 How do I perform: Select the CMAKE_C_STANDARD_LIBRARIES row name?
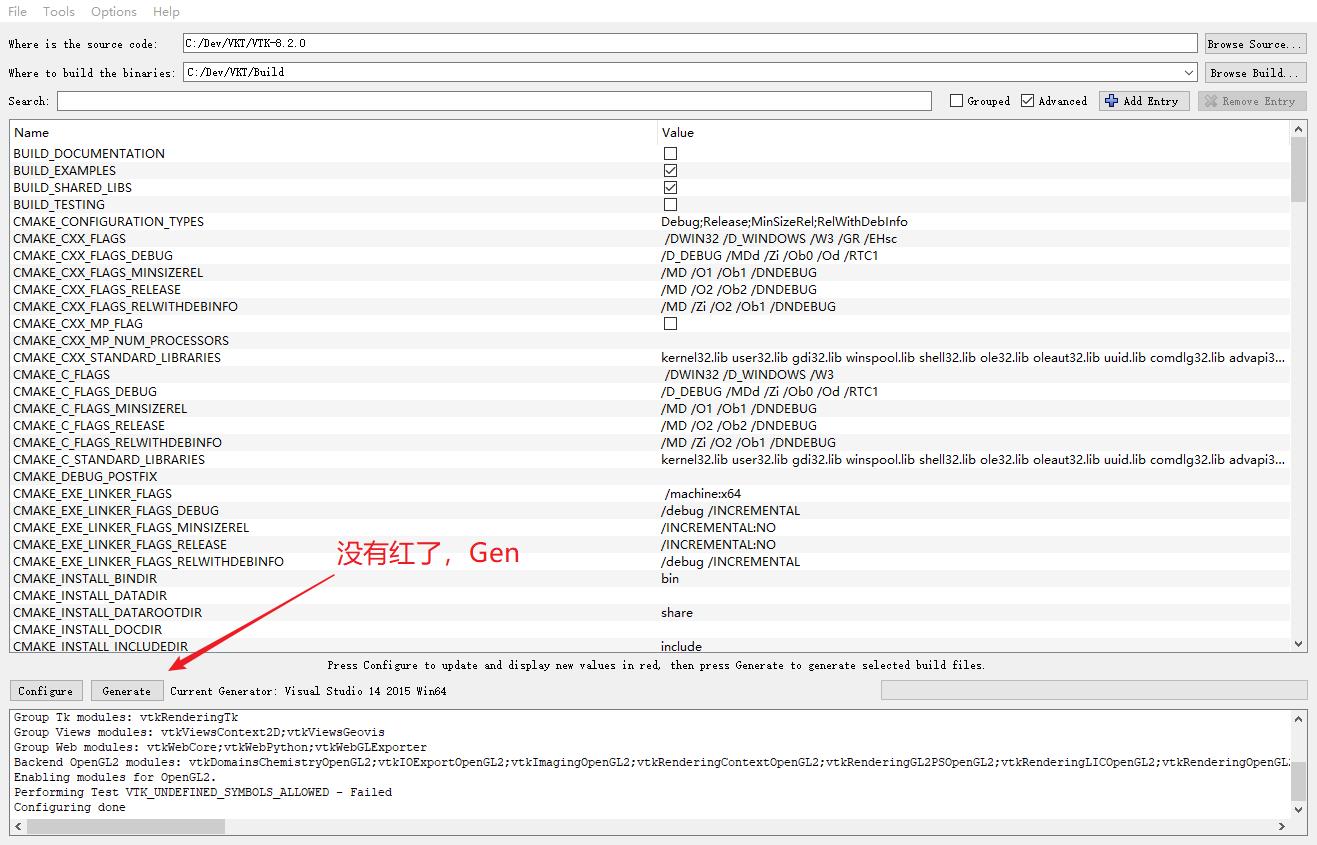point(109,459)
